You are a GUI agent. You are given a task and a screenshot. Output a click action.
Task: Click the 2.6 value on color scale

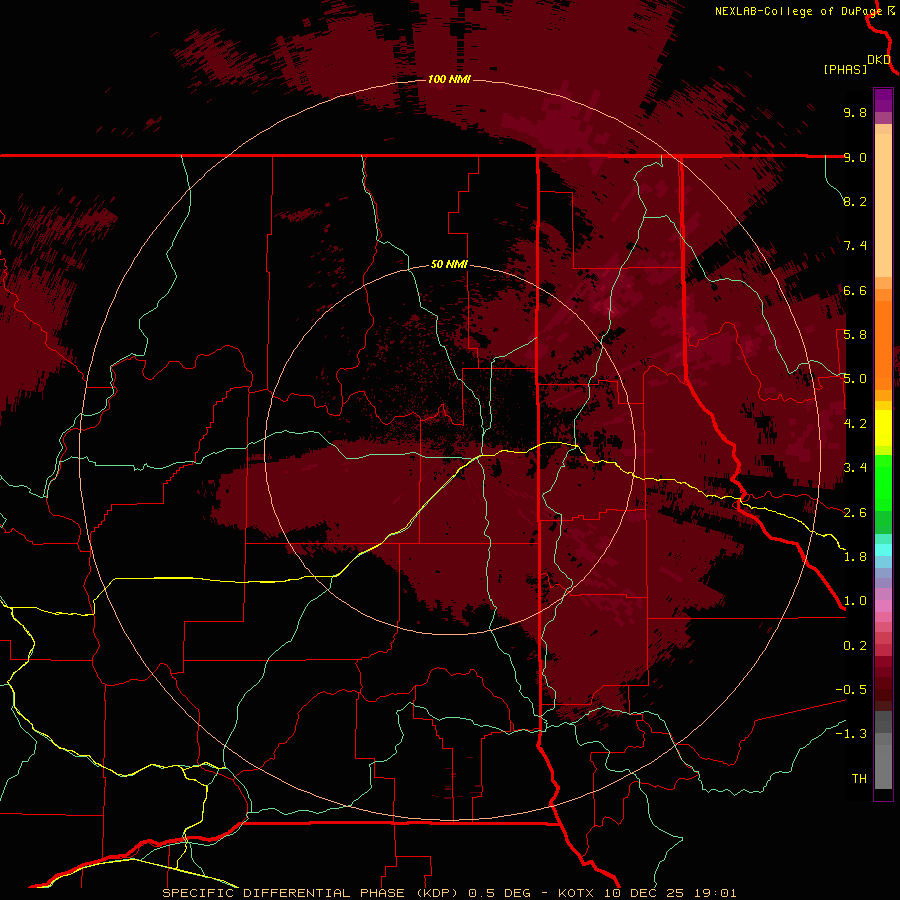pos(855,513)
